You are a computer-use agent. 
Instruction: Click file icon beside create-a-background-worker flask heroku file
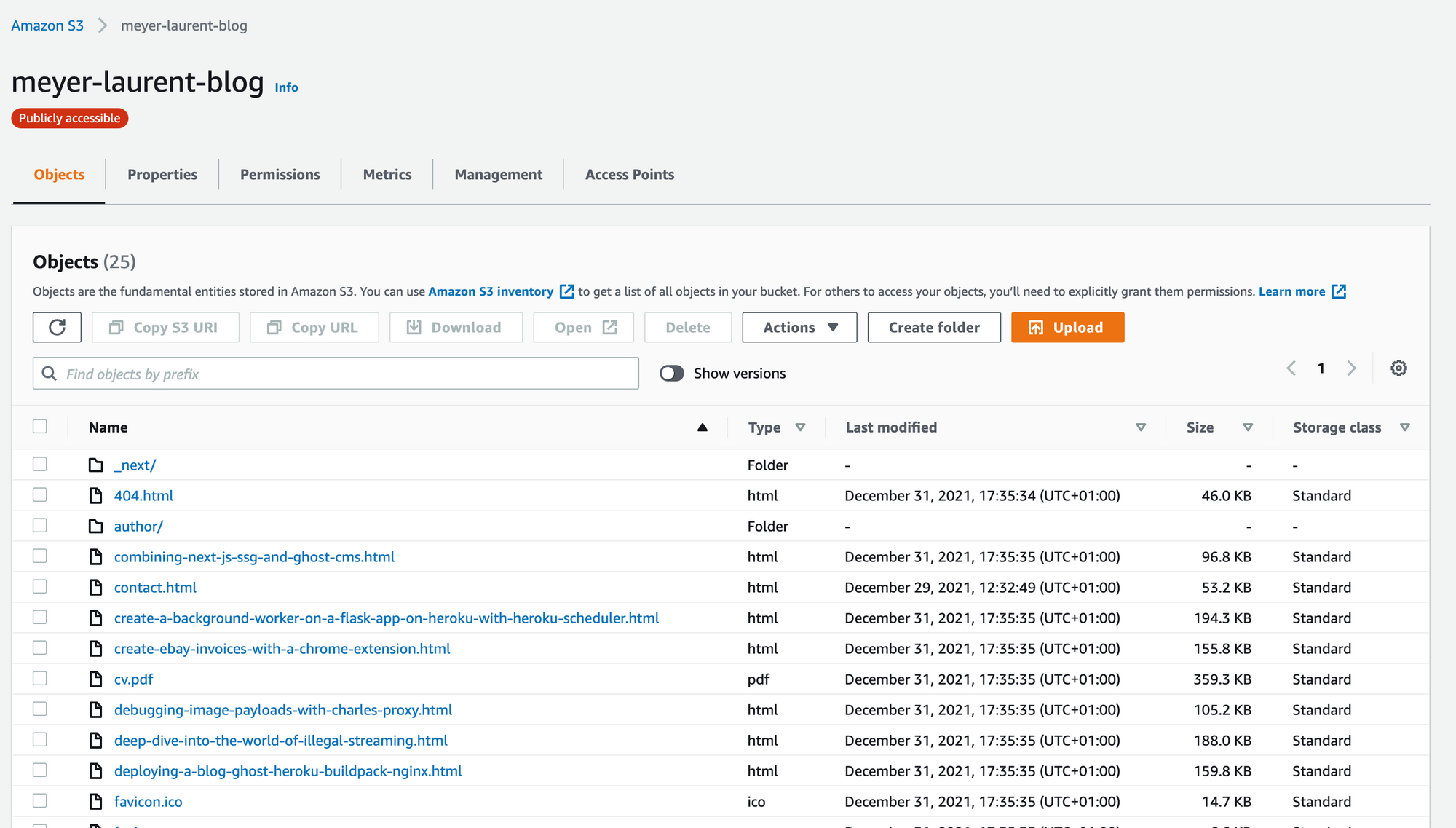[x=96, y=618]
